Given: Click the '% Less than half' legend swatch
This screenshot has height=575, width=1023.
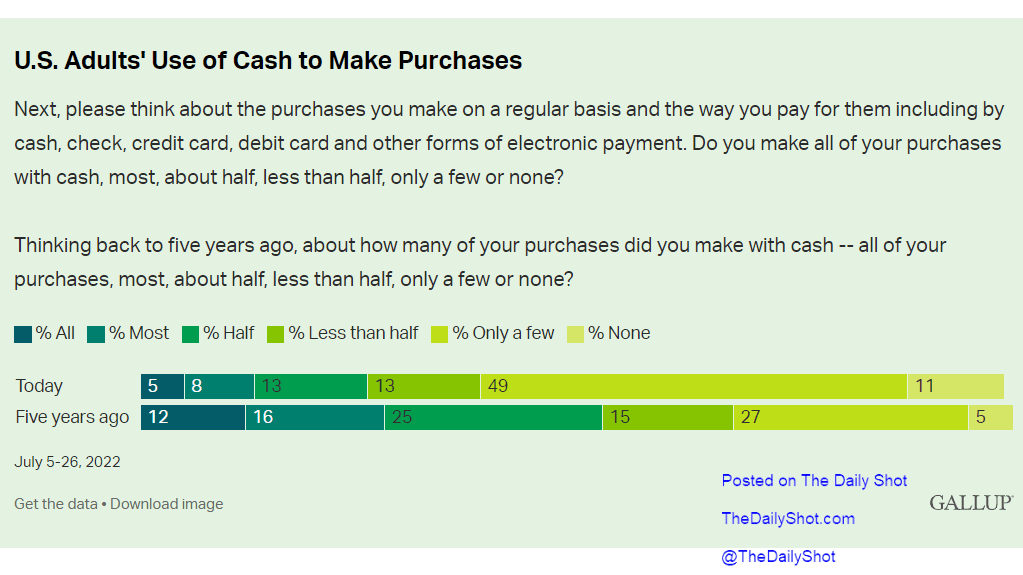Looking at the screenshot, I should tap(275, 335).
